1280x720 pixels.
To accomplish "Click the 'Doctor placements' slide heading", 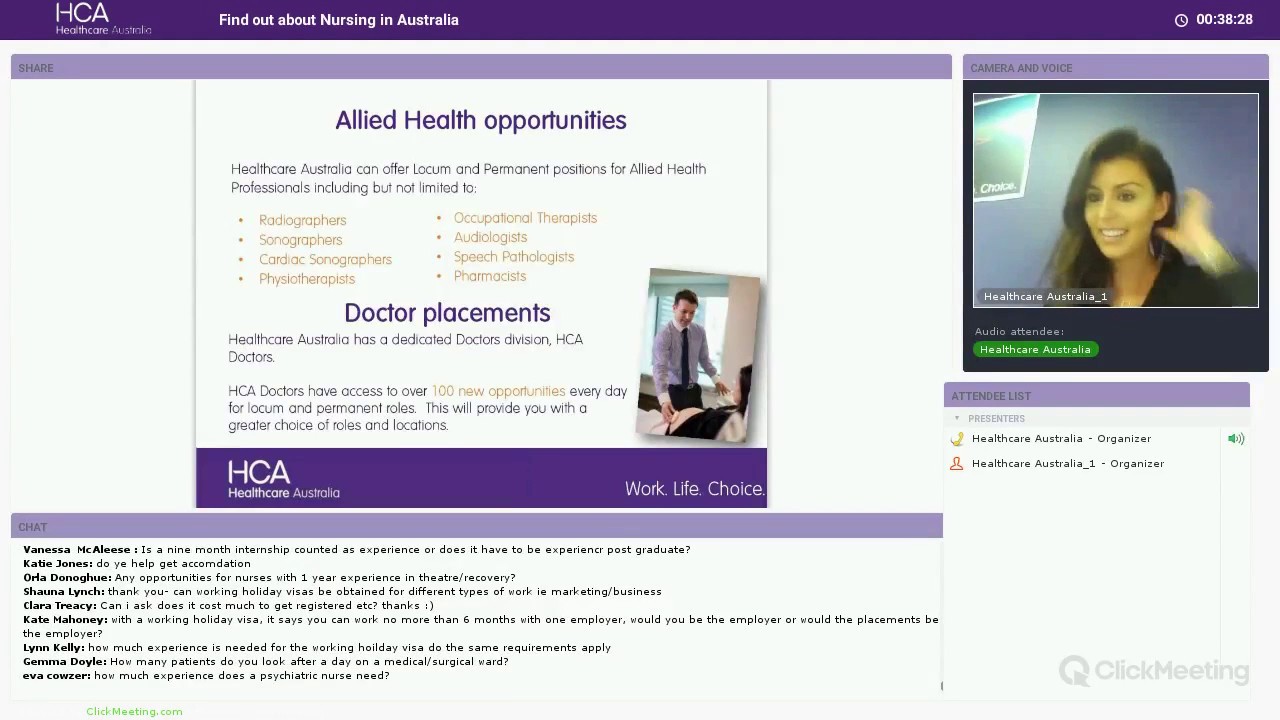I will coord(447,313).
